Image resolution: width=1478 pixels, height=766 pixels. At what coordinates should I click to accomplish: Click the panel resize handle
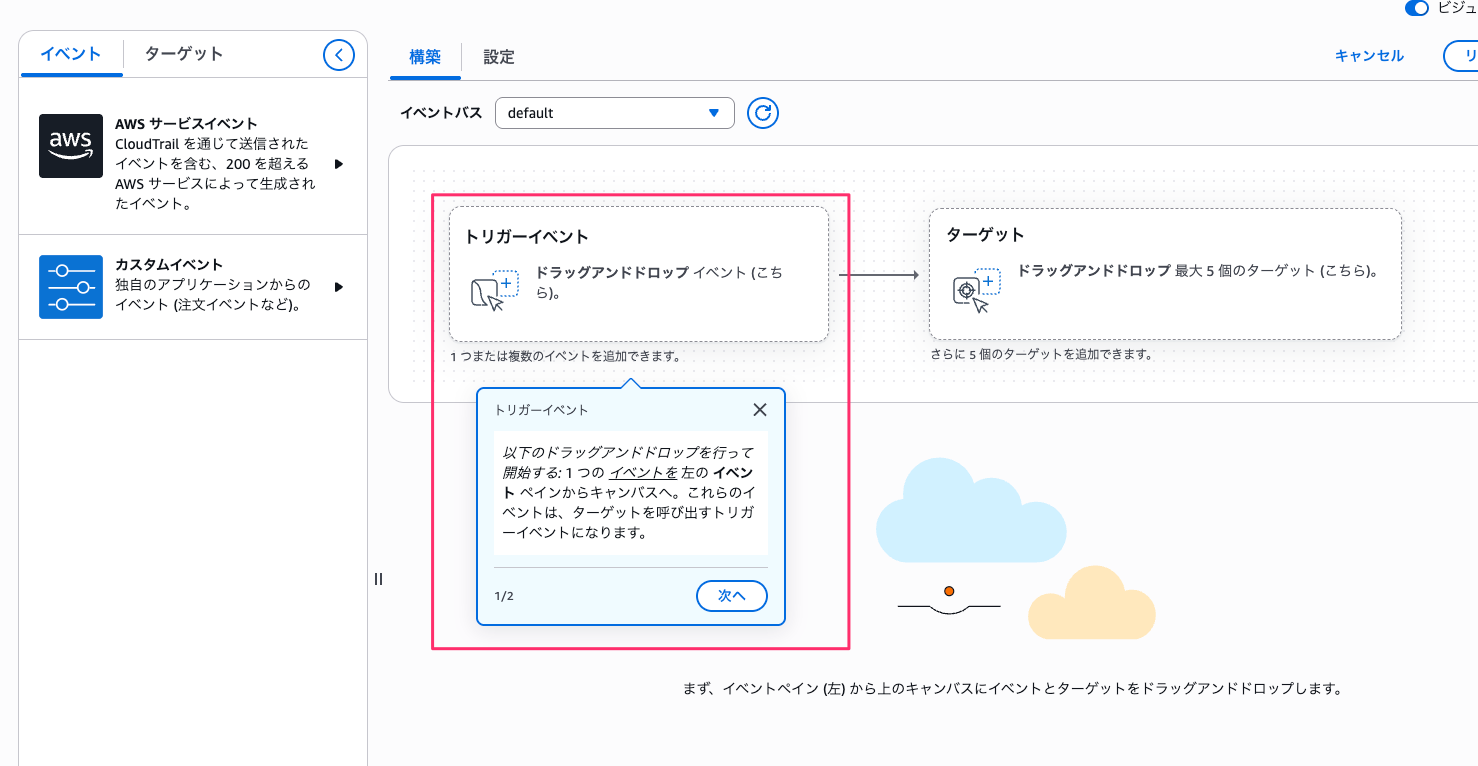(378, 579)
